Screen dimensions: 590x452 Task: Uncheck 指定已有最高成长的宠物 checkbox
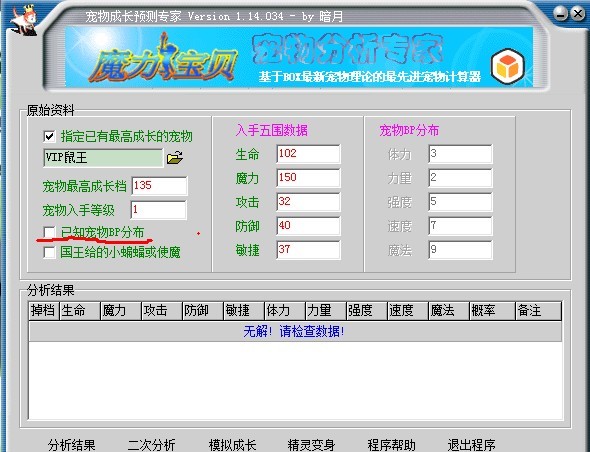click(50, 136)
